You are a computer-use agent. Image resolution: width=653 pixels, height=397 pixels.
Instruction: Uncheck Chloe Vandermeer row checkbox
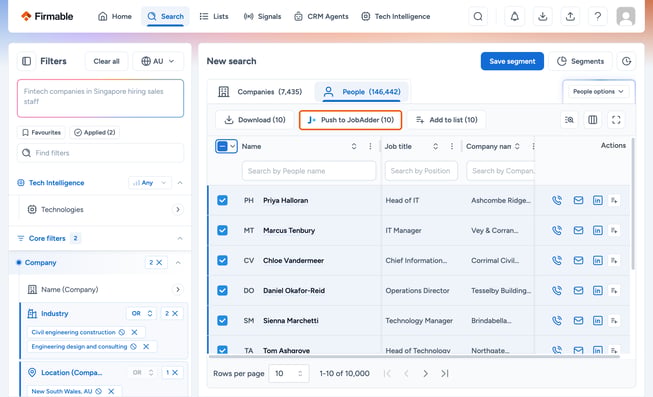pos(222,260)
